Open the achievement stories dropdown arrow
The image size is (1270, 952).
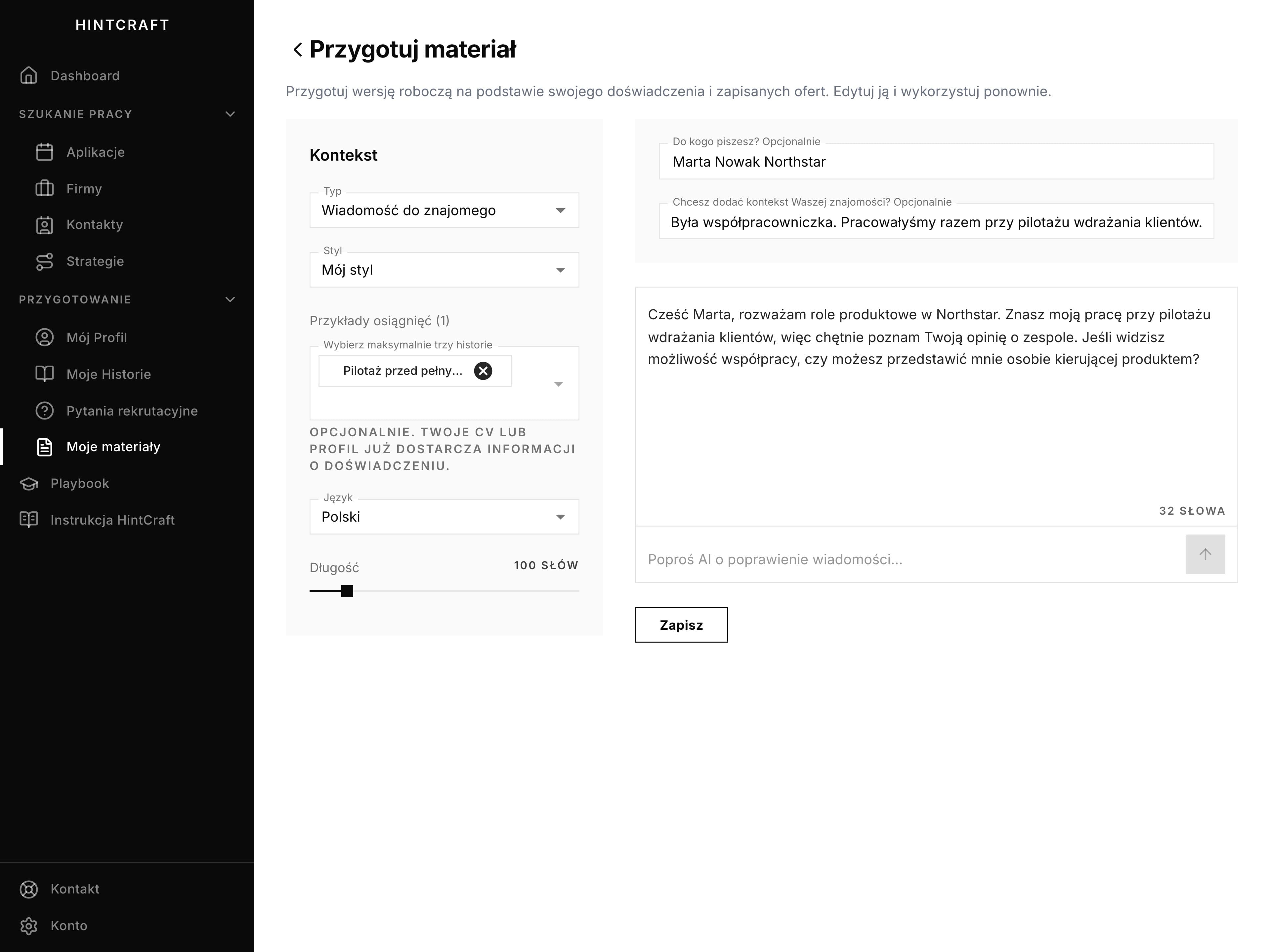tap(558, 384)
